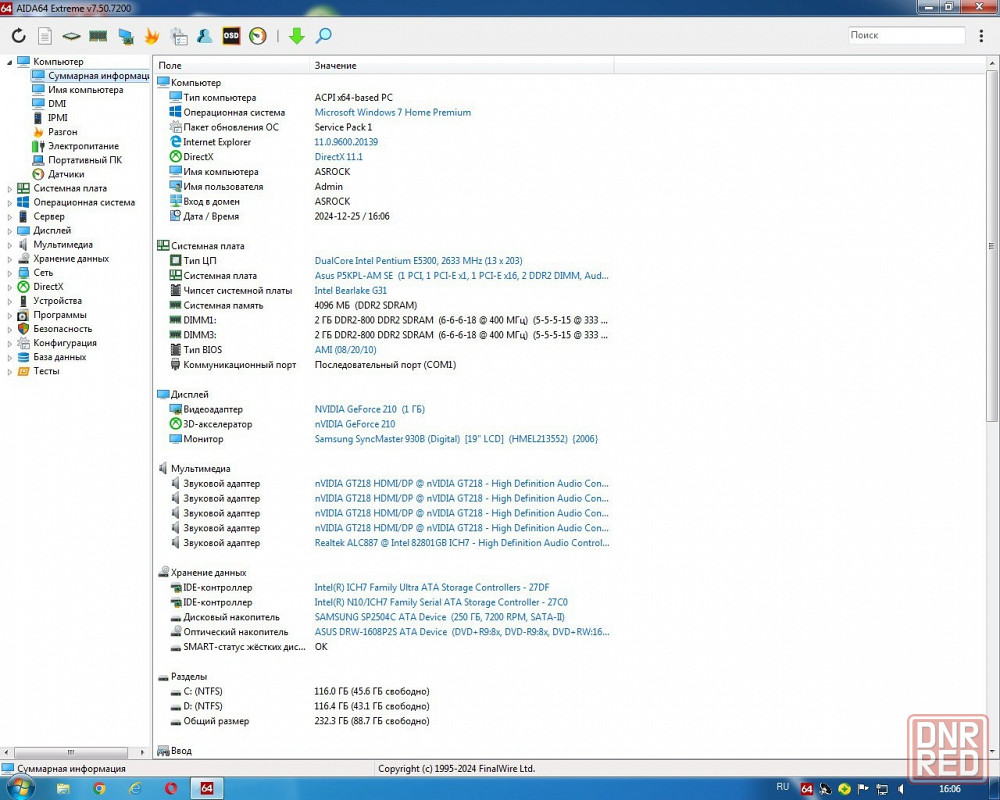Open the AMI (08/20/10) BIOS link
Image resolution: width=1000 pixels, height=800 pixels.
click(x=345, y=350)
